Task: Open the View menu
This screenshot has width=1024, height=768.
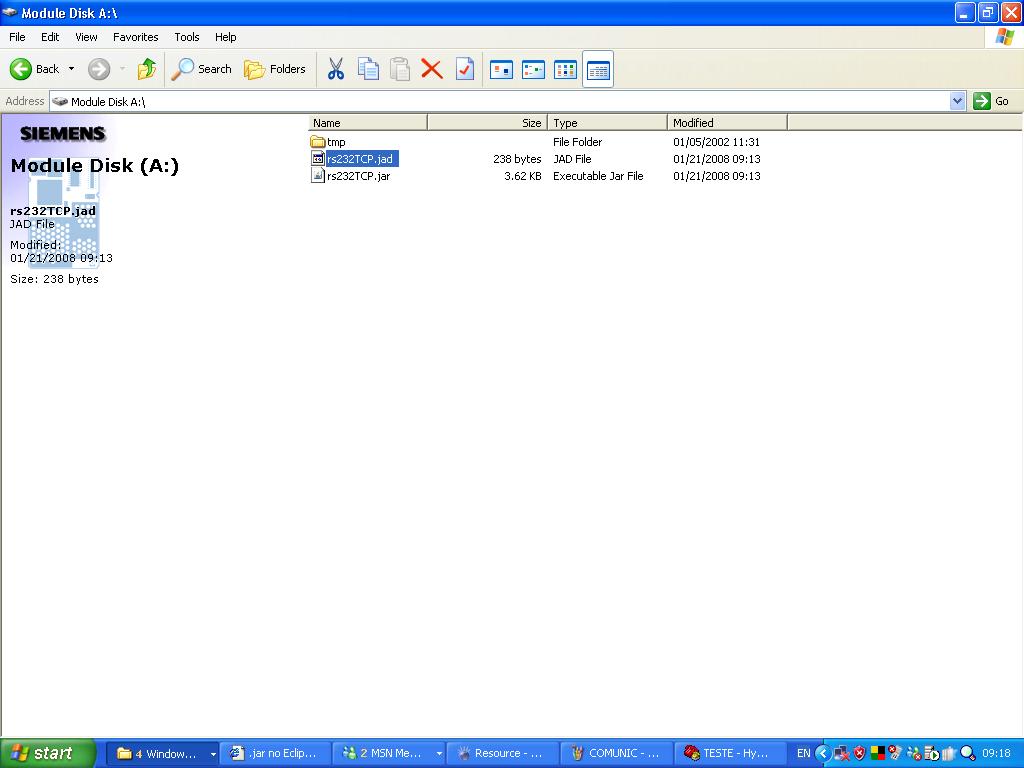Action: pos(86,37)
